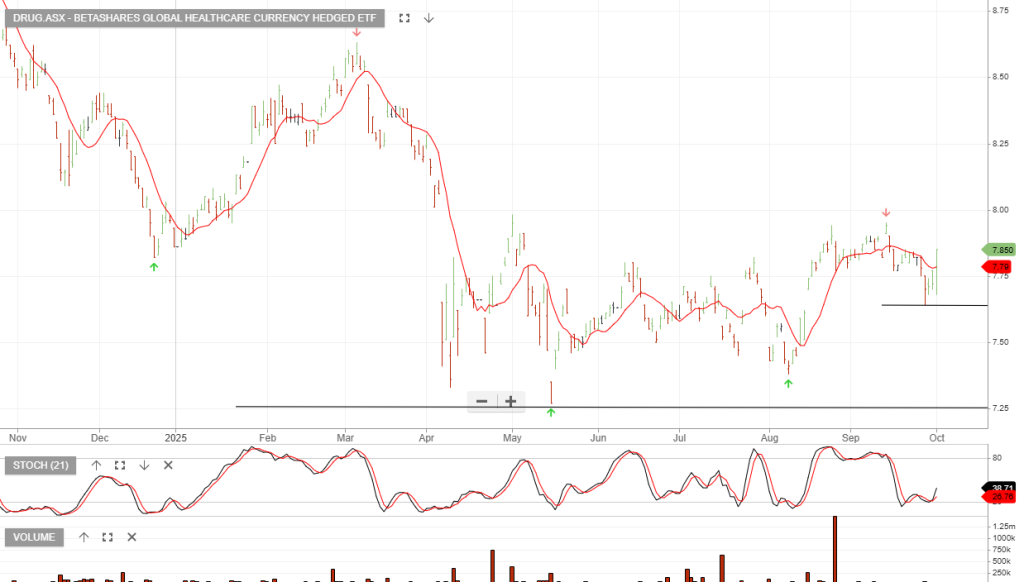Maximize the VOLUME panel
Screen dimensions: 1024x582
click(x=108, y=537)
